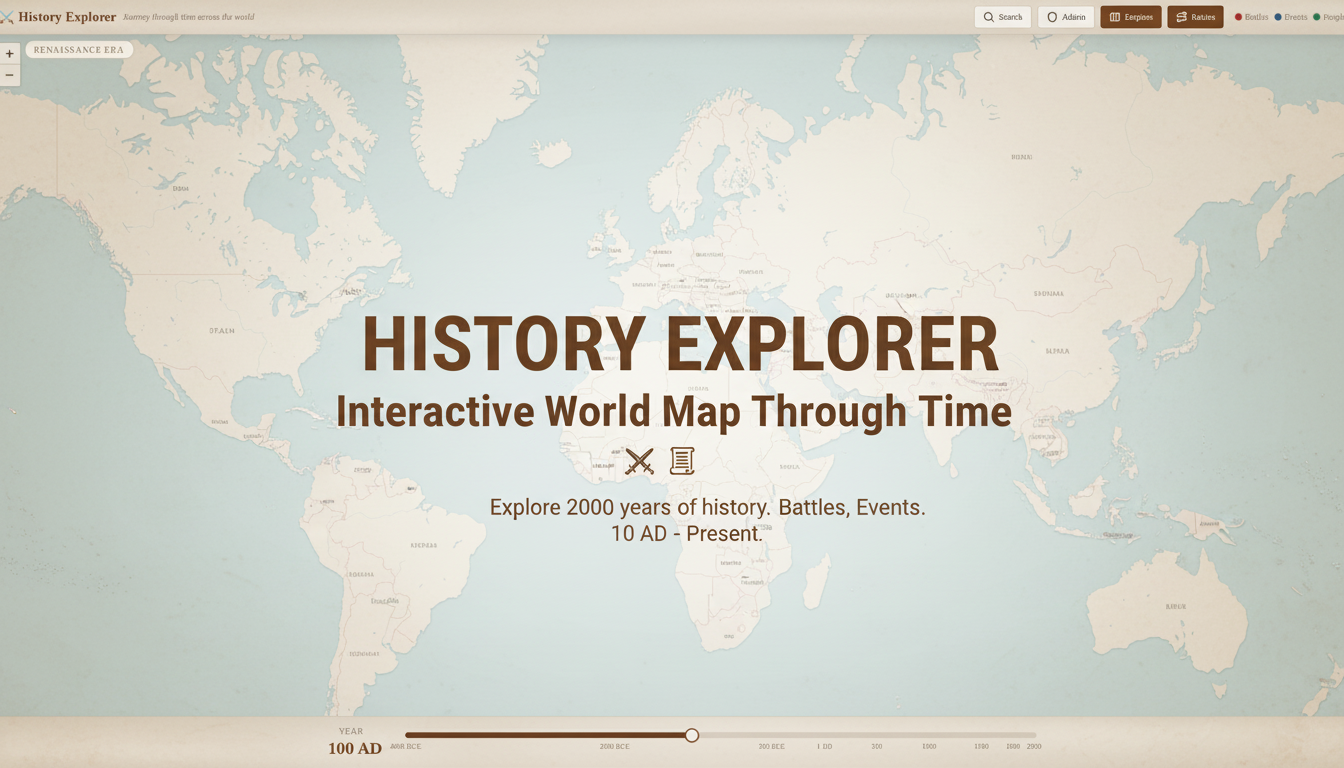Viewport: 1344px width, 768px height.
Task: Zoom out with the minus map button
Action: [9, 76]
